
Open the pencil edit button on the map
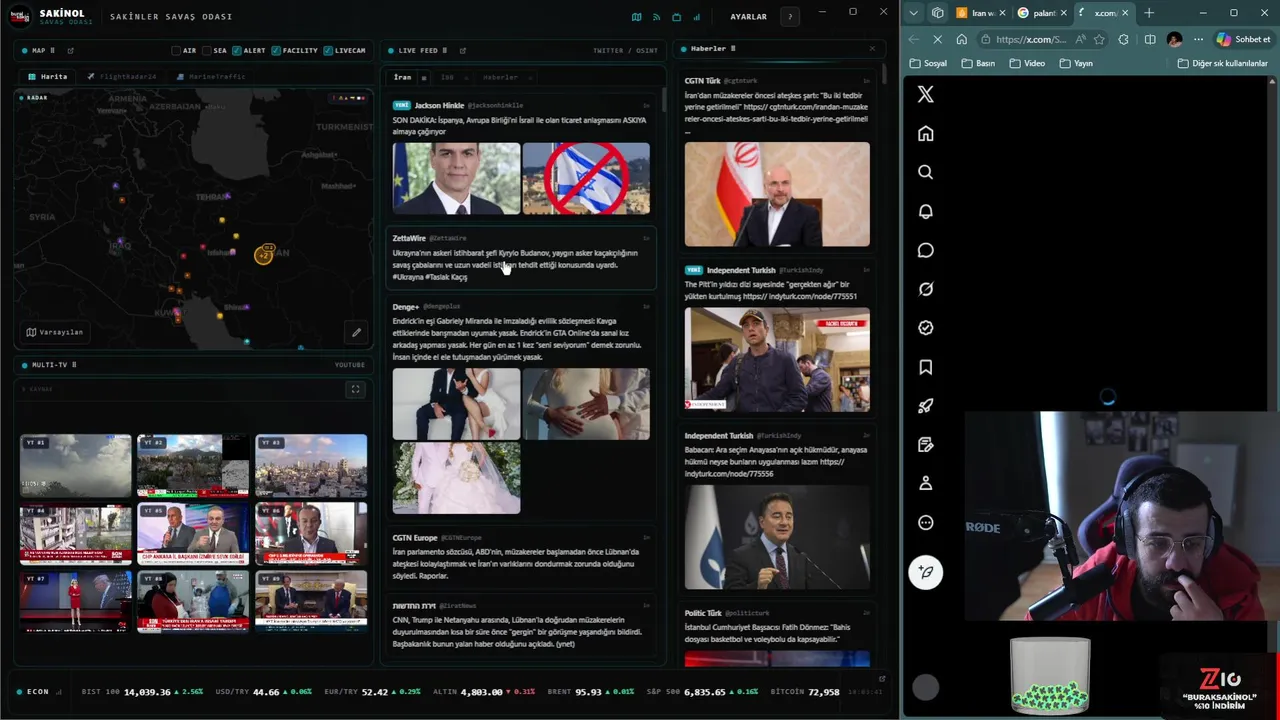tap(356, 332)
